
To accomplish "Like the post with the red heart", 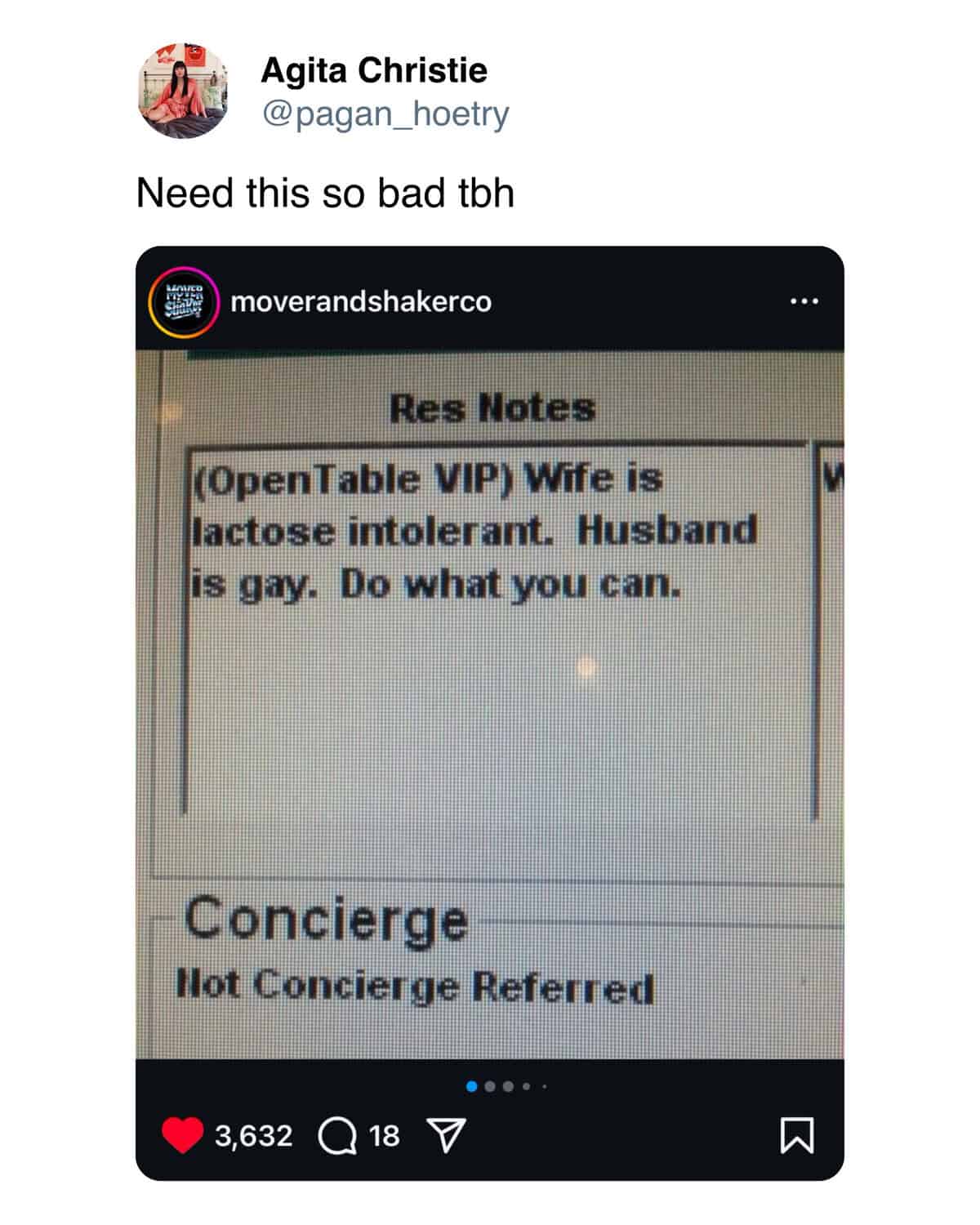I will pyautogui.click(x=182, y=1135).
